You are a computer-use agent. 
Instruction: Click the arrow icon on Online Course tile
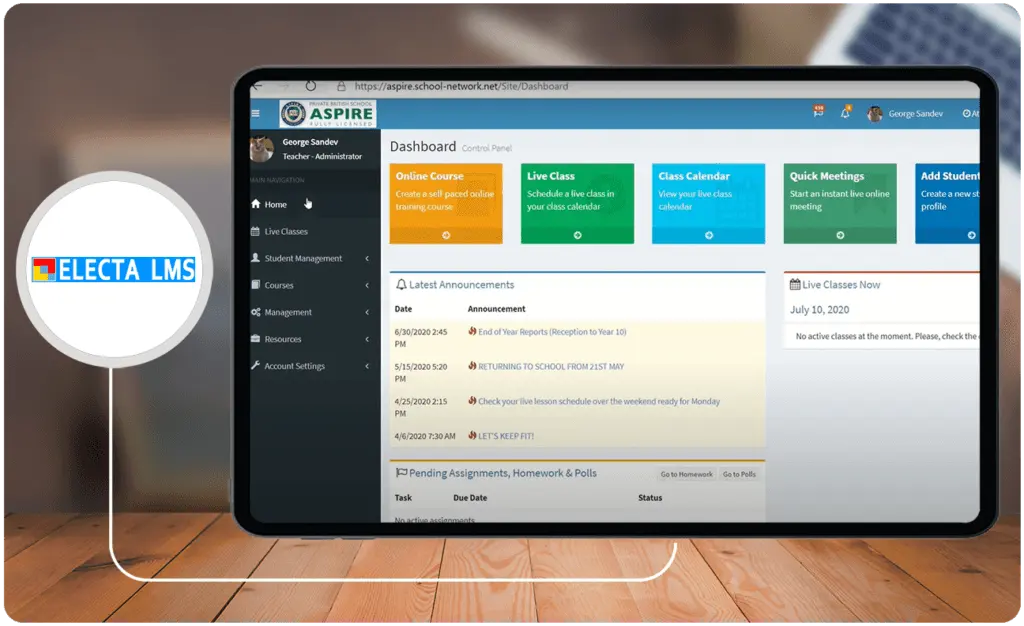pos(446,235)
